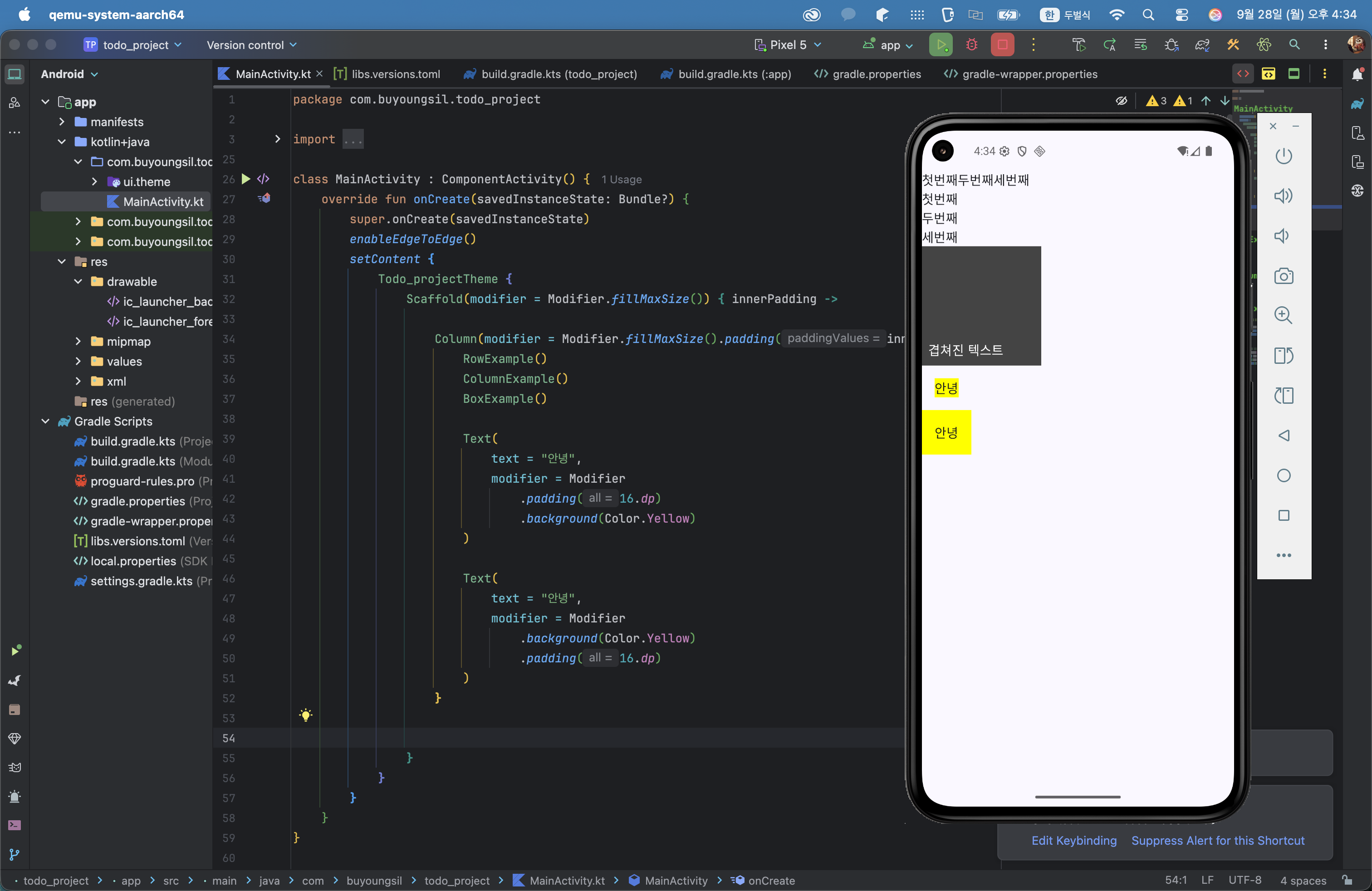Open the Android project view selector
Screen dimensions: 1372x891
point(69,74)
